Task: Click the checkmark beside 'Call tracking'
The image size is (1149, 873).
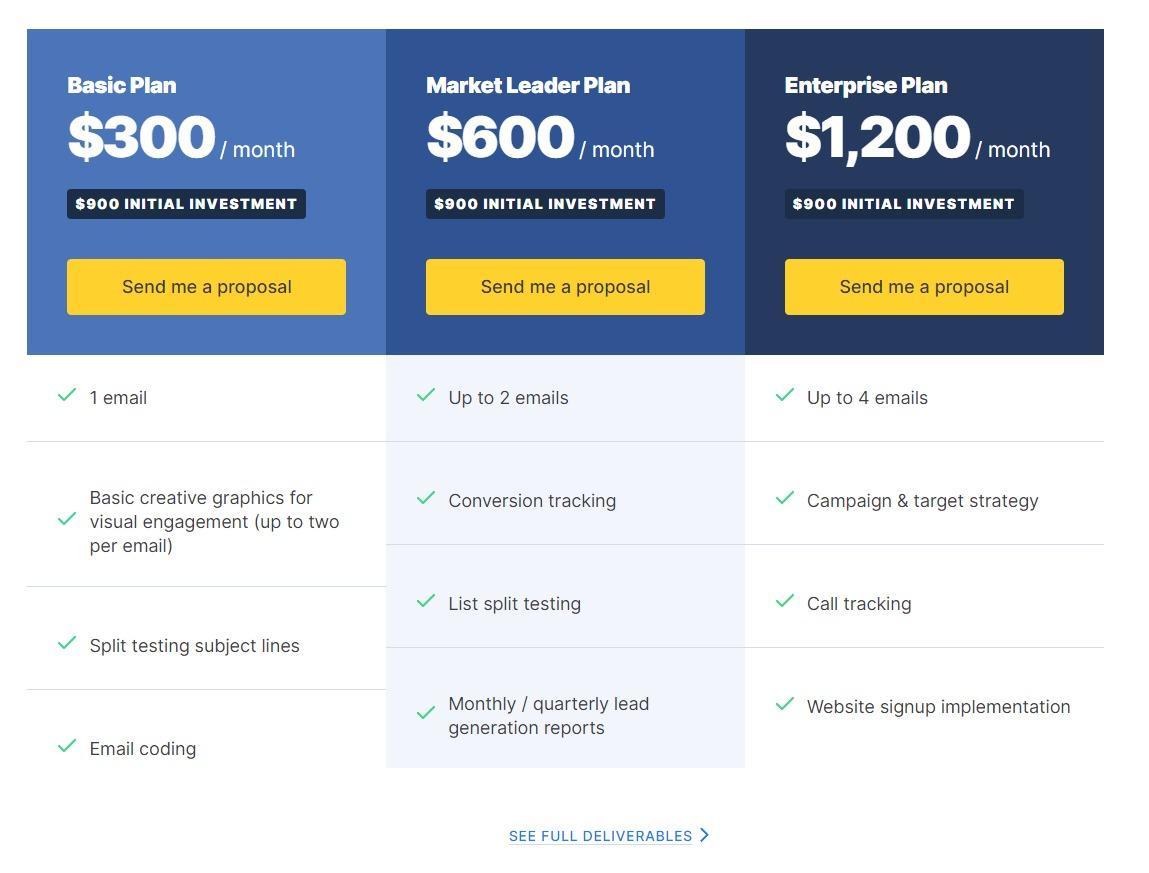Action: tap(785, 602)
